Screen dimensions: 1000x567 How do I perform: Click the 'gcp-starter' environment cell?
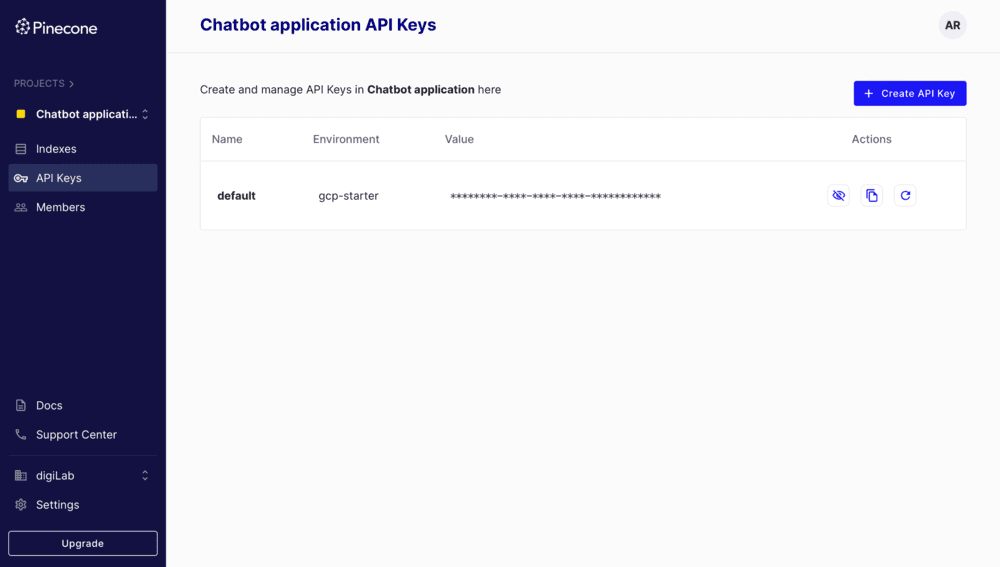349,196
